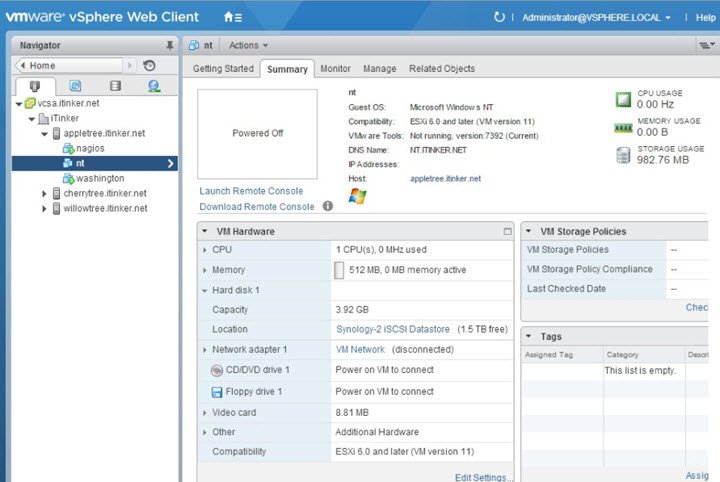Collapse the VM Storage Policies panel

tap(529, 231)
